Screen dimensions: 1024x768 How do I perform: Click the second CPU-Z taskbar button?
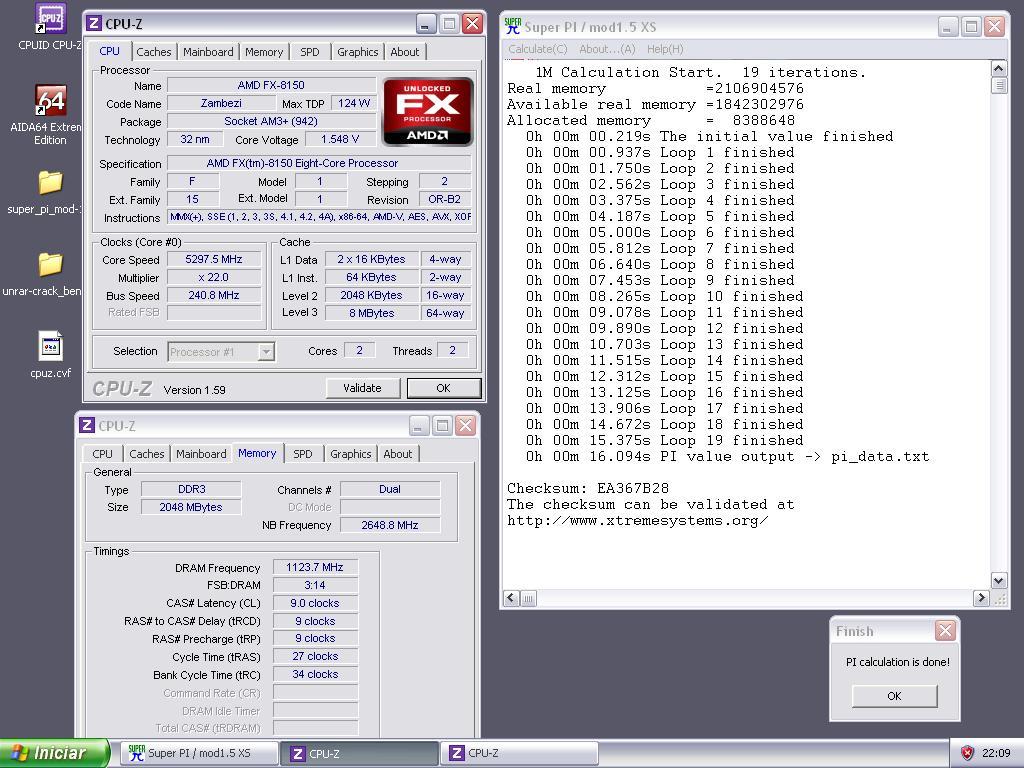pos(520,753)
